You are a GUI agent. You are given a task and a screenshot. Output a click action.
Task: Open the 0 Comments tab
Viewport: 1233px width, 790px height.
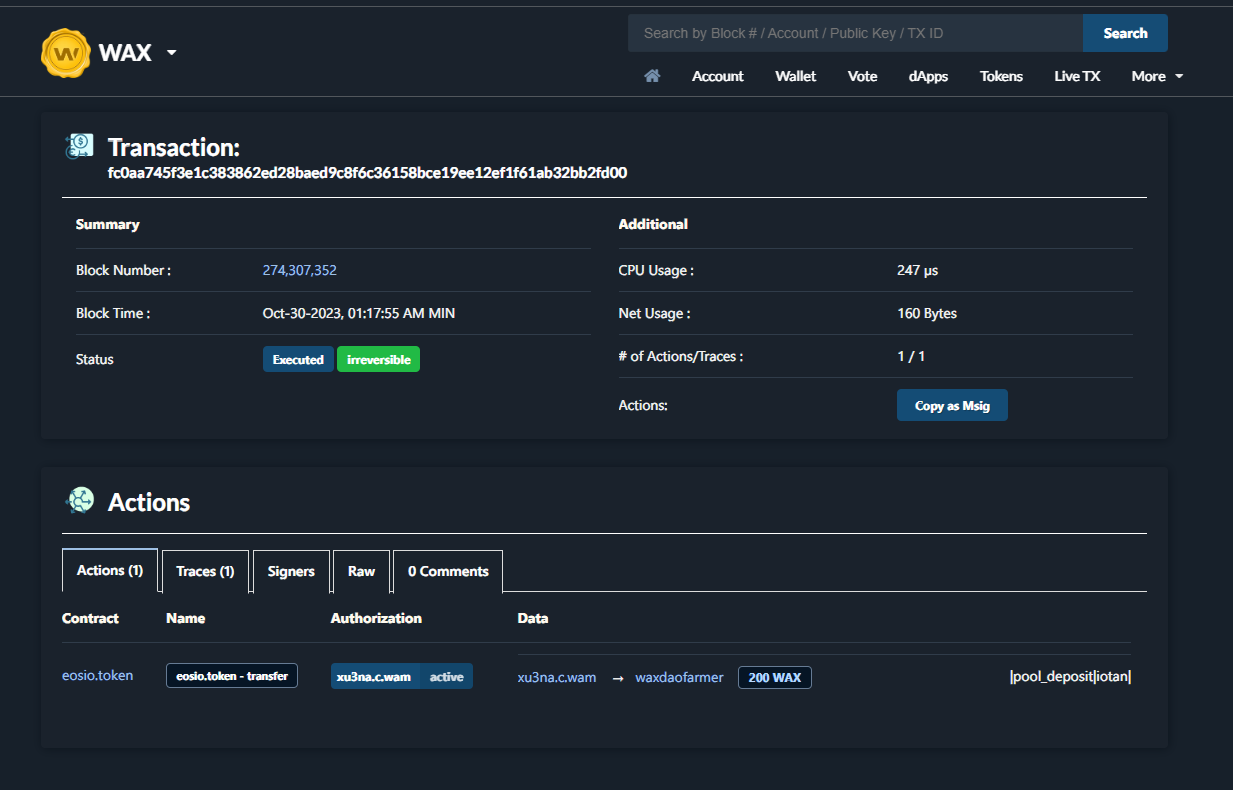point(448,571)
